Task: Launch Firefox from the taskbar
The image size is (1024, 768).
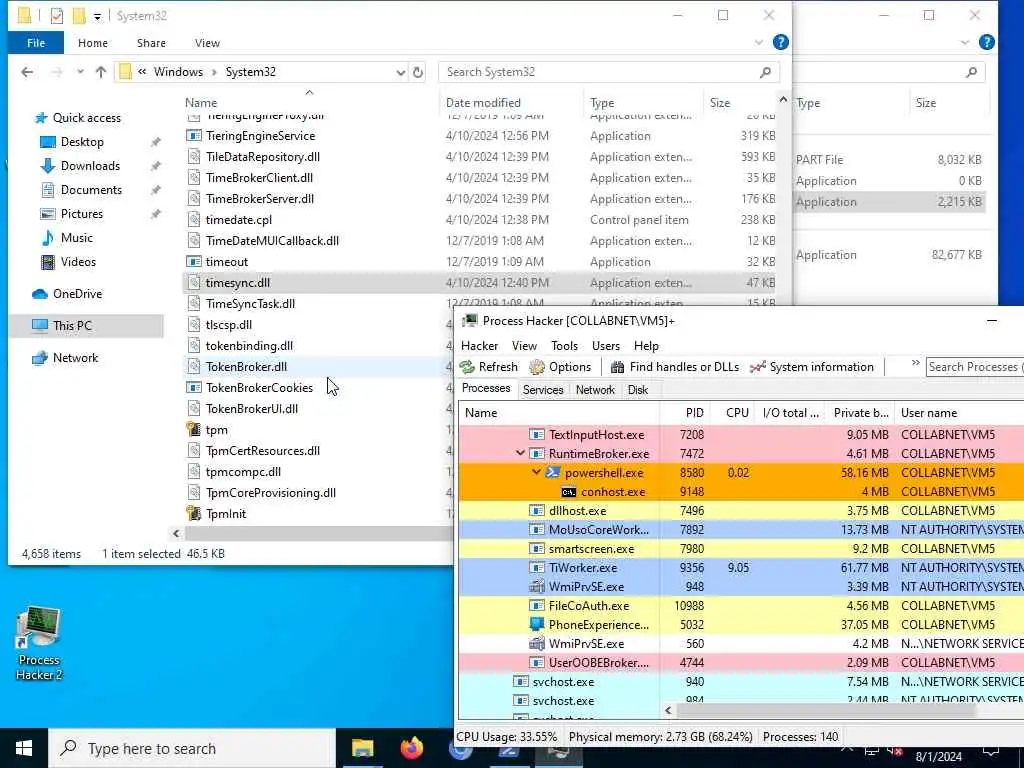Action: (x=411, y=748)
